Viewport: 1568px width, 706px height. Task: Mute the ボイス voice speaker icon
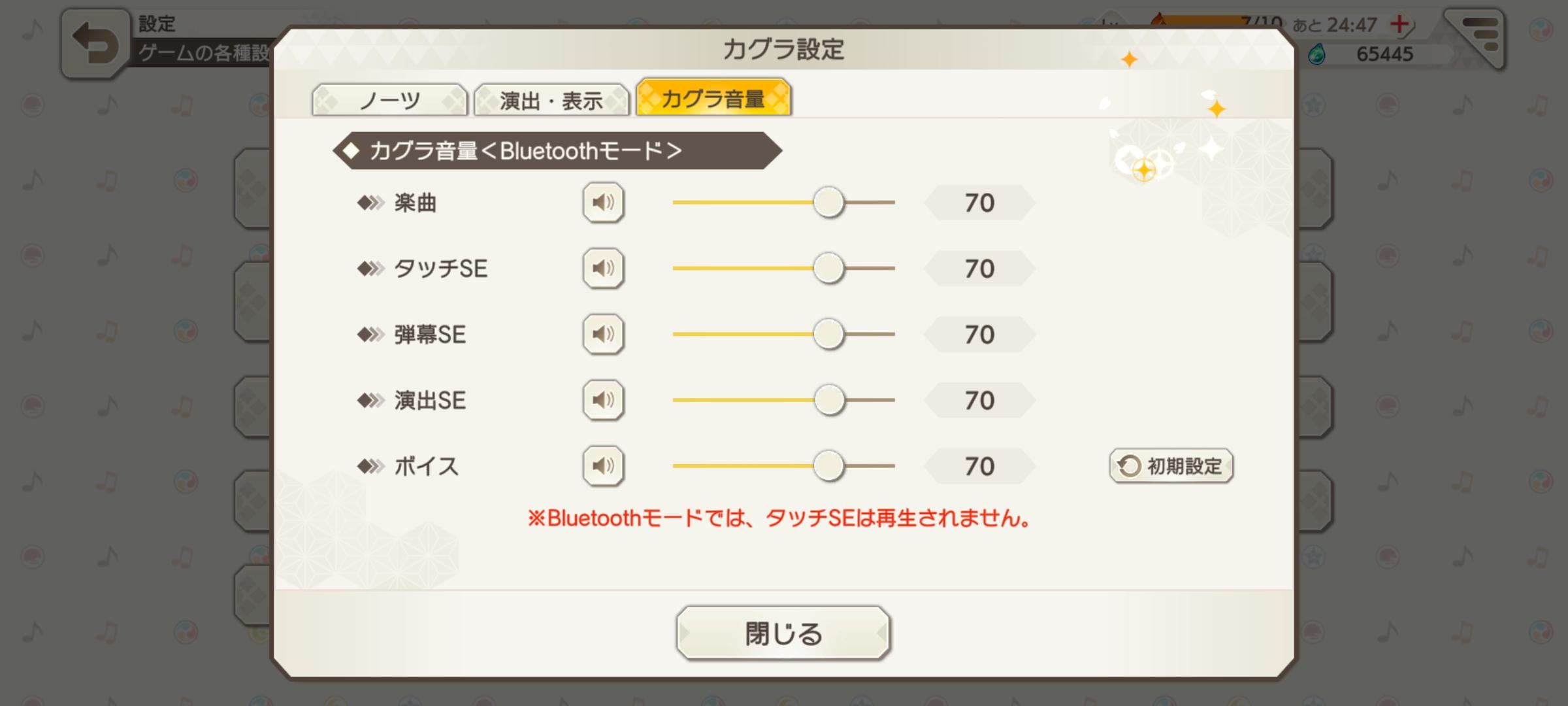pos(603,466)
